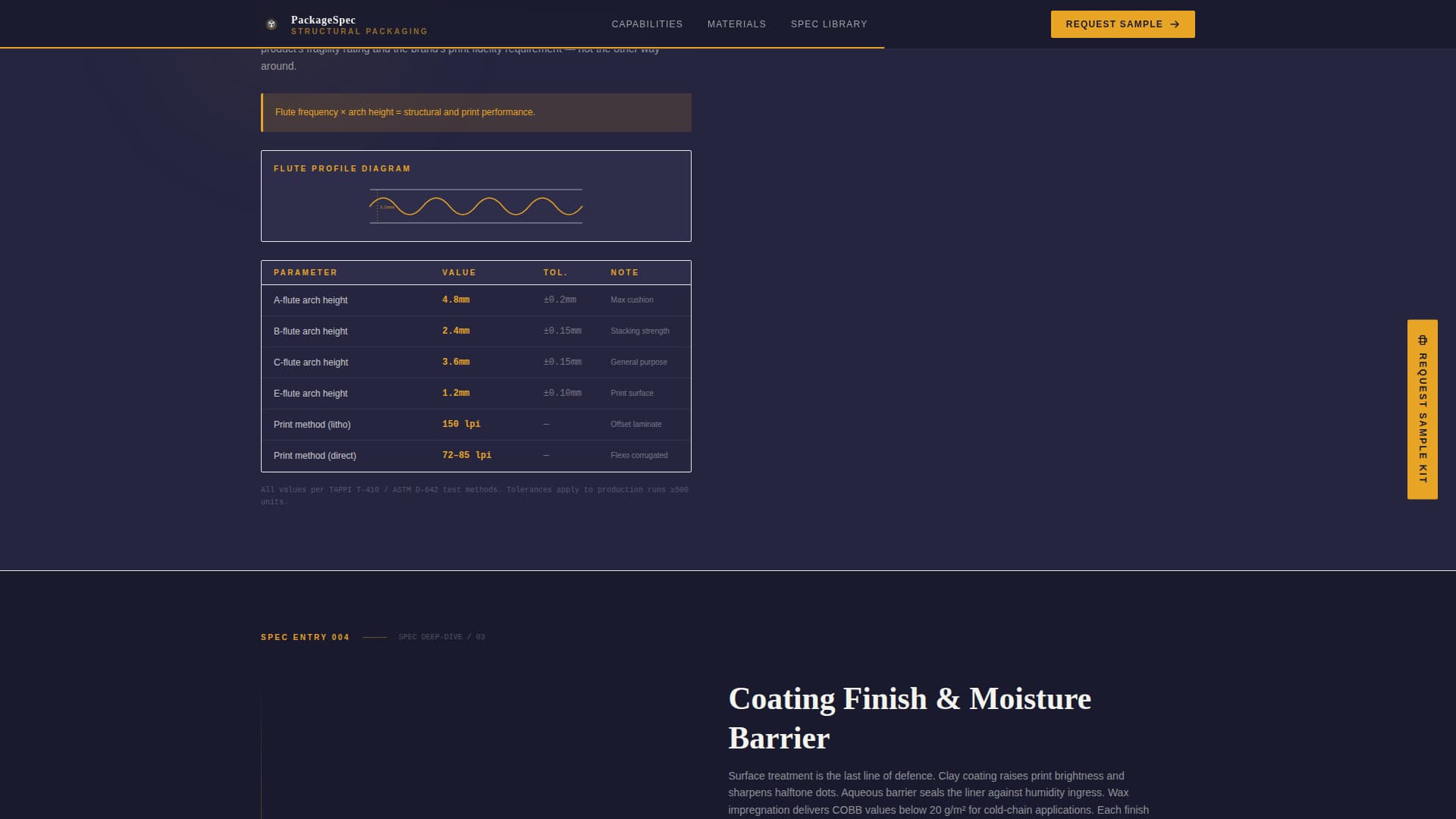Select the 'C-flute arch height' row label

[x=311, y=362]
